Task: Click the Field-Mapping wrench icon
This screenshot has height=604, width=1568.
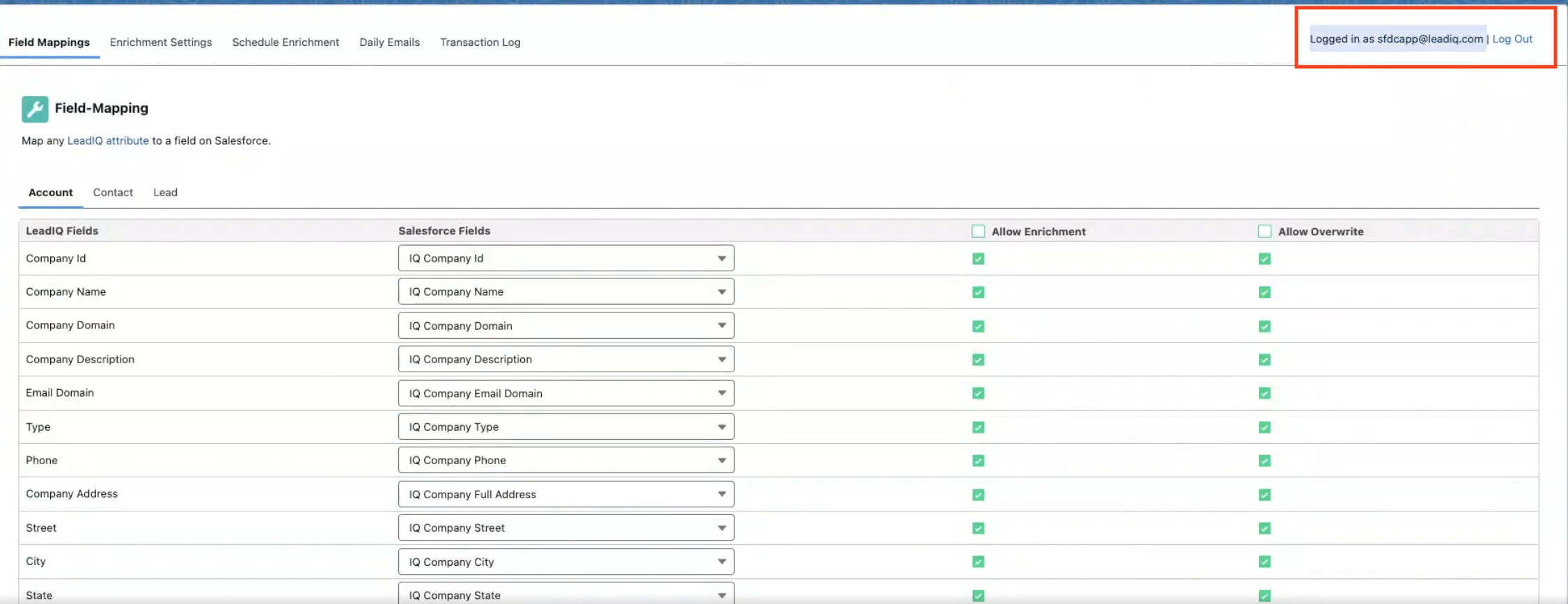Action: coord(35,109)
